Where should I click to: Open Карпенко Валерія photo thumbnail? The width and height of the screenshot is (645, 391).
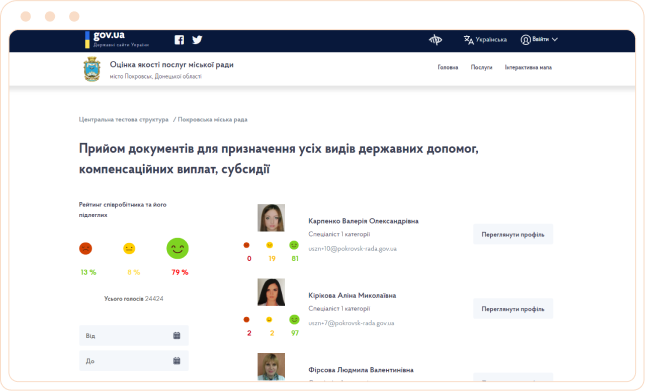click(271, 217)
